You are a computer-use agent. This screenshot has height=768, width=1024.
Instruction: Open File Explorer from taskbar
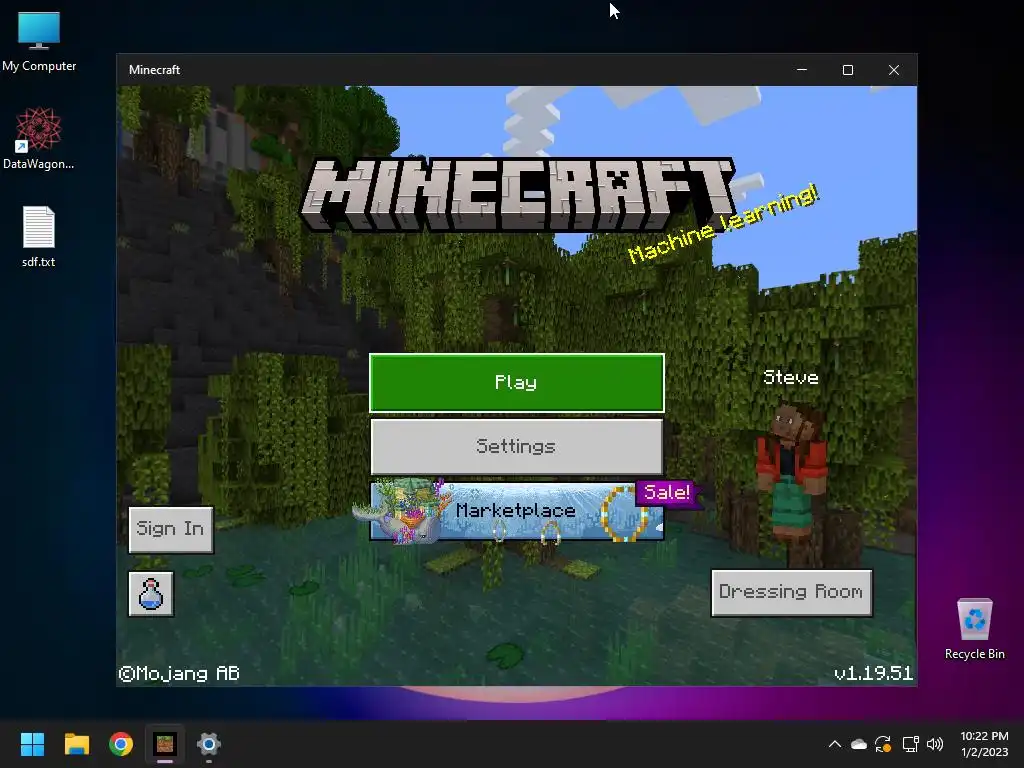[x=76, y=744]
